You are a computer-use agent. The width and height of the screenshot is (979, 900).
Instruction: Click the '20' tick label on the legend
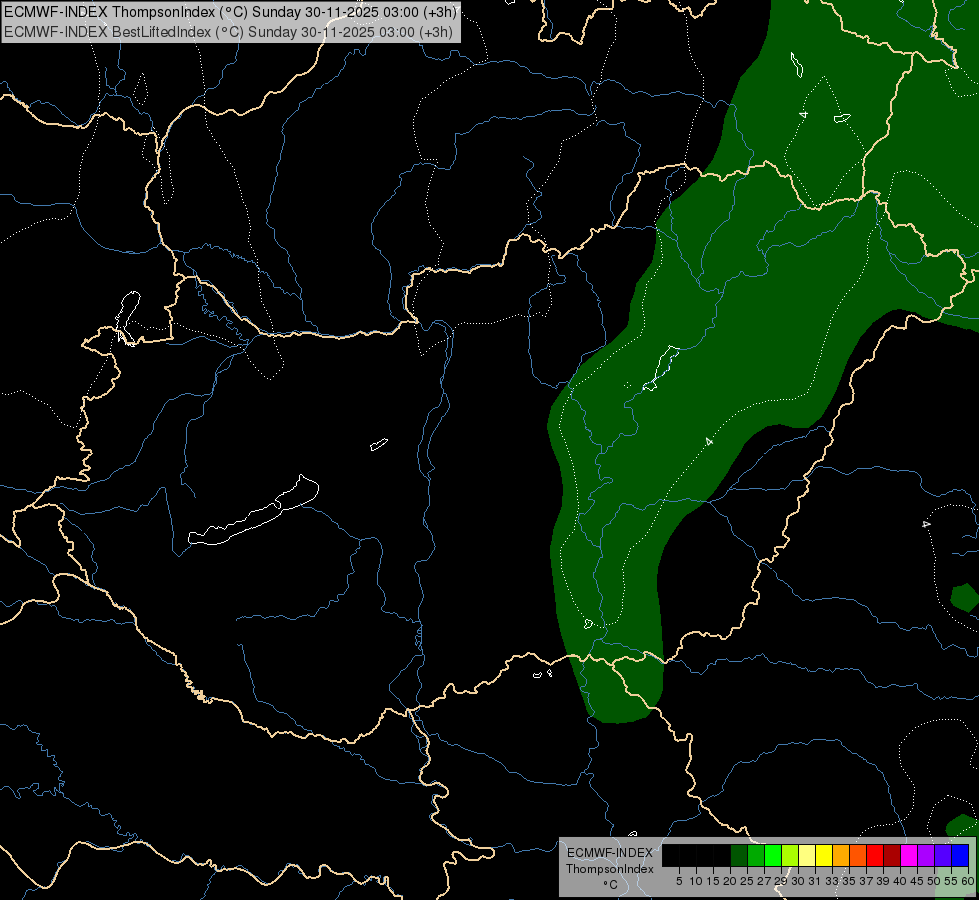pos(730,881)
